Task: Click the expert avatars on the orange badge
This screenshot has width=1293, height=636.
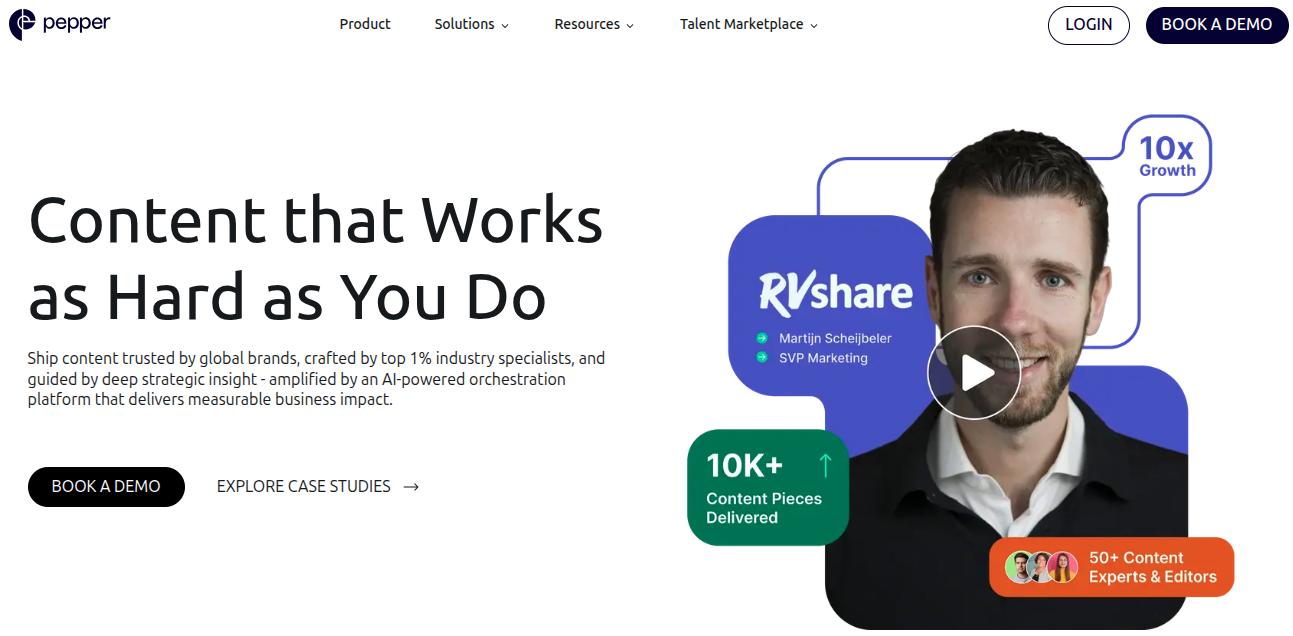Action: tap(1041, 567)
